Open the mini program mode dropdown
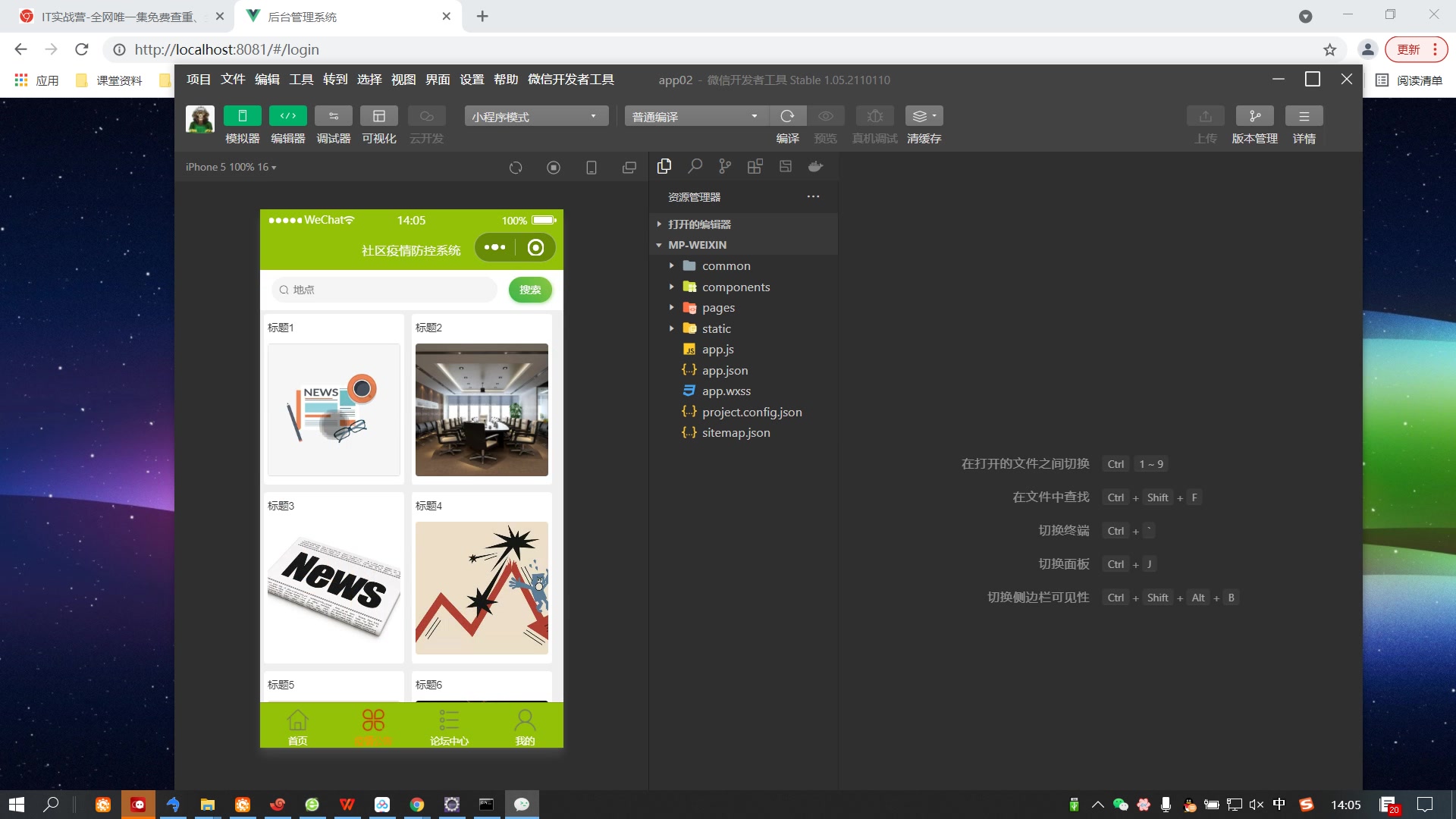The width and height of the screenshot is (1456, 819). tap(535, 116)
